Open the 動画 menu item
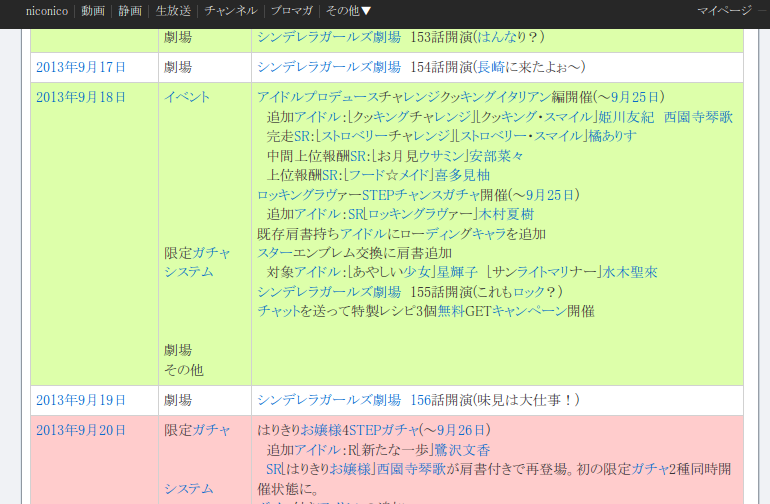Viewport: 770px width, 504px height. pyautogui.click(x=93, y=11)
